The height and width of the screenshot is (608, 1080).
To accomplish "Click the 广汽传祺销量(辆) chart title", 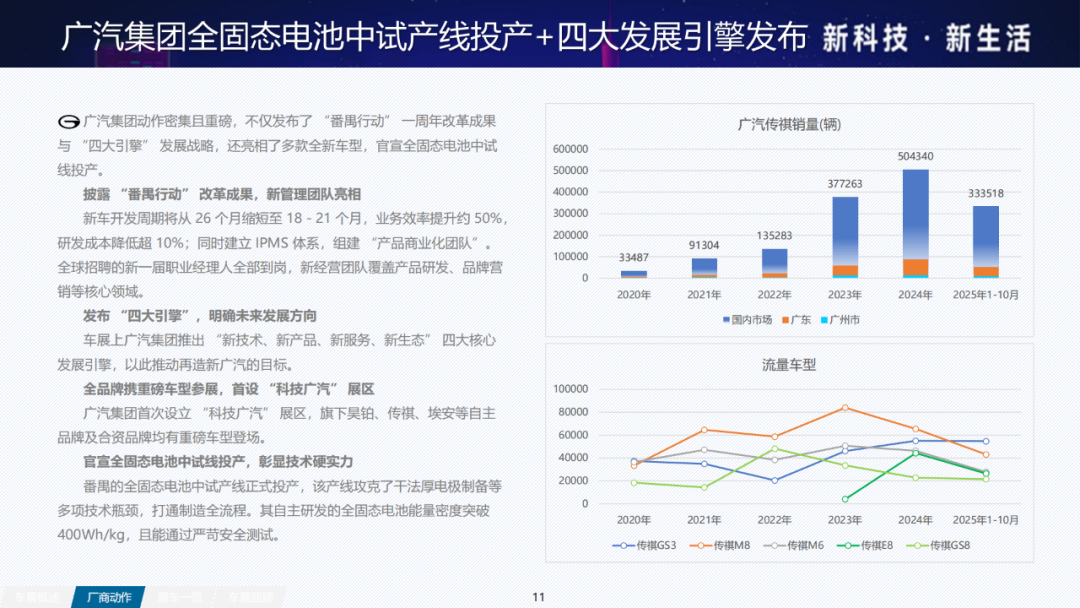I will 789,125.
